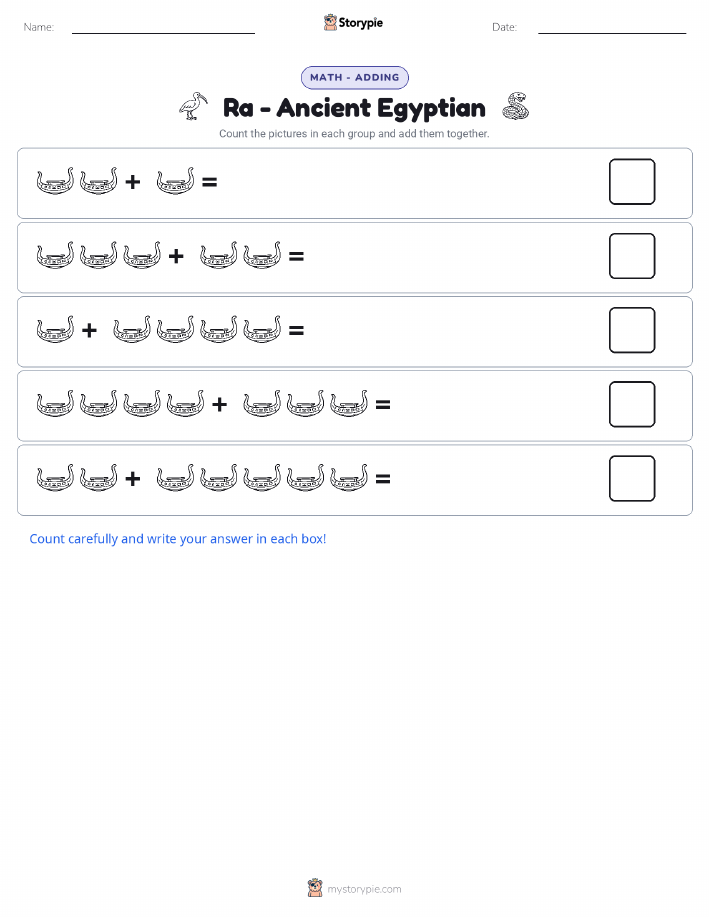Click the equals sign in row four
709x917 pixels.
pos(383,404)
